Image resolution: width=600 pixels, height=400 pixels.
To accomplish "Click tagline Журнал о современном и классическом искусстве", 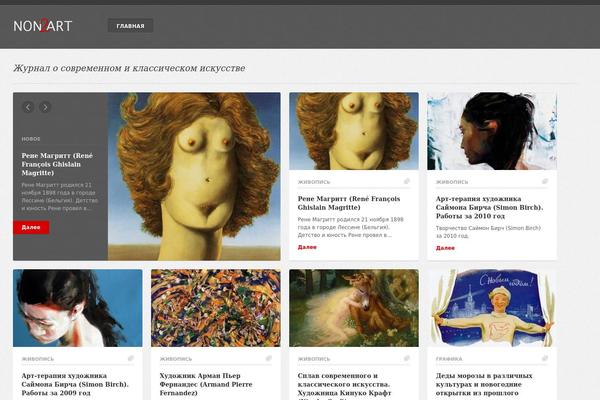I will point(129,68).
